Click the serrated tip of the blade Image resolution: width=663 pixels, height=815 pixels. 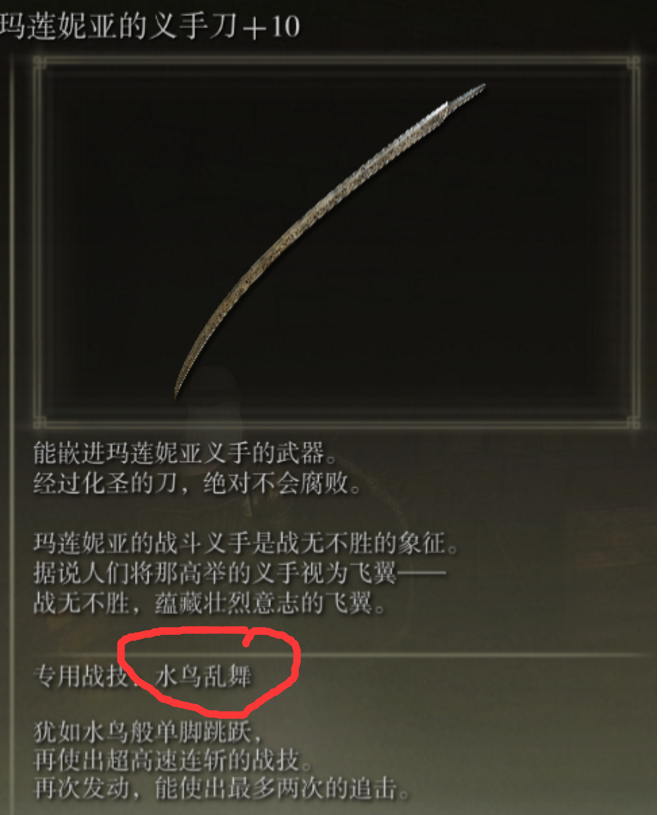click(x=466, y=96)
